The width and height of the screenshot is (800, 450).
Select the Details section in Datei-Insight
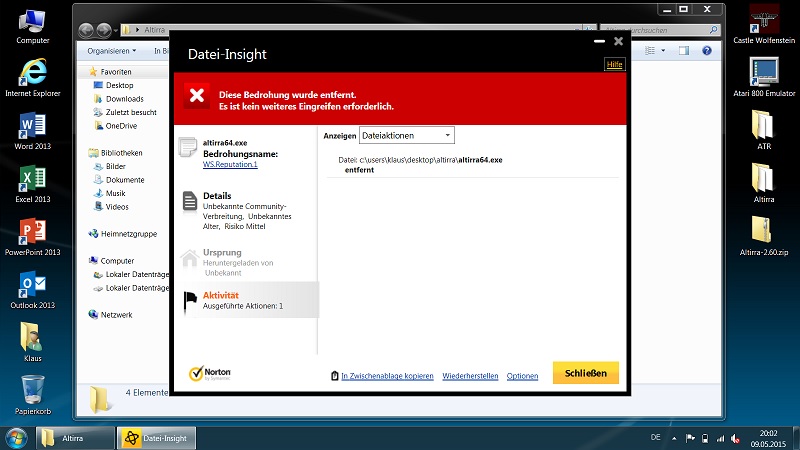pos(247,210)
